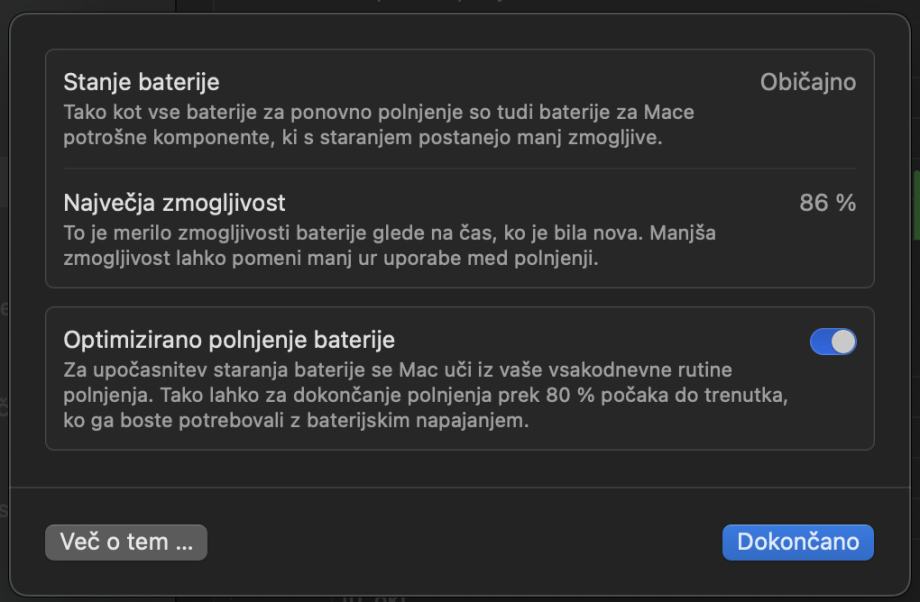Viewport: 920px width, 602px height.
Task: Click the empty footer area between the two buttons
Action: (464, 542)
